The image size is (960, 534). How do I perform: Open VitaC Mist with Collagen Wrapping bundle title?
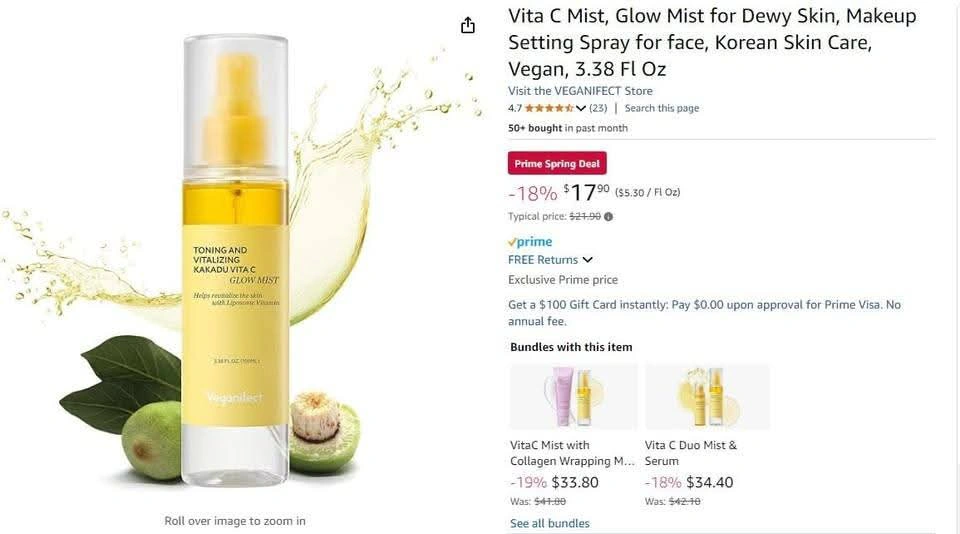tap(572, 453)
